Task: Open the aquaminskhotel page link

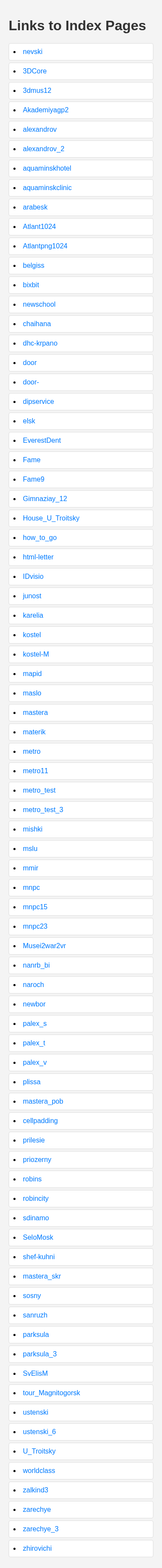Action: [x=47, y=168]
